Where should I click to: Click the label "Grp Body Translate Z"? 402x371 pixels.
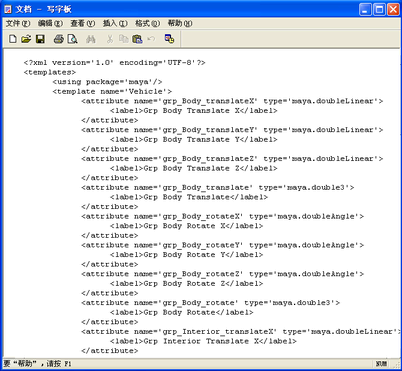(191, 168)
